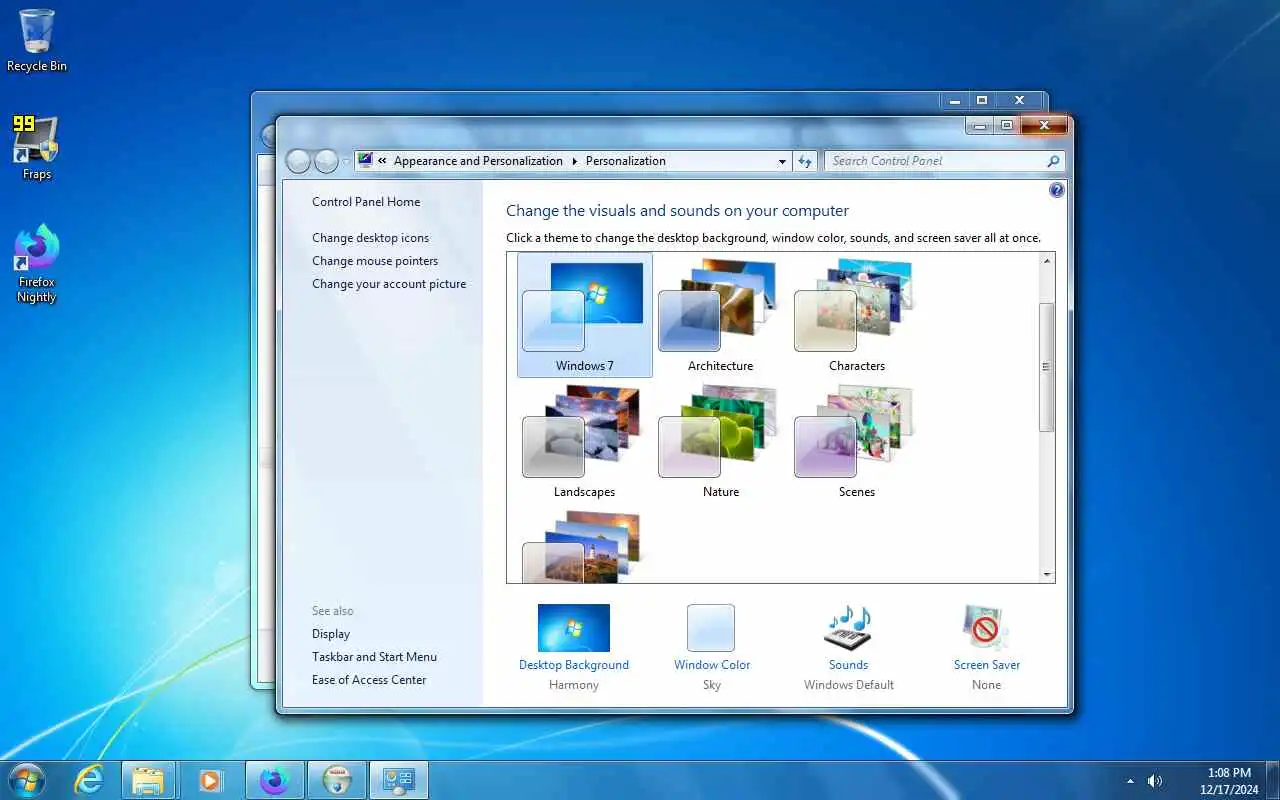
Task: Click the Sounds link text
Action: coord(848,665)
